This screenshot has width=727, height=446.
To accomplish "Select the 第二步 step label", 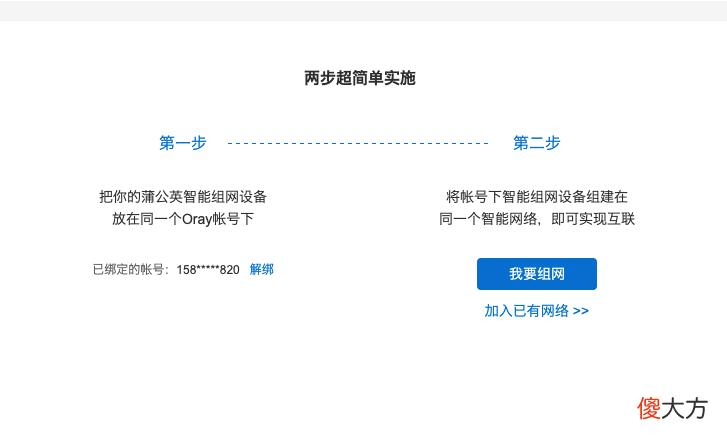I will click(x=536, y=143).
